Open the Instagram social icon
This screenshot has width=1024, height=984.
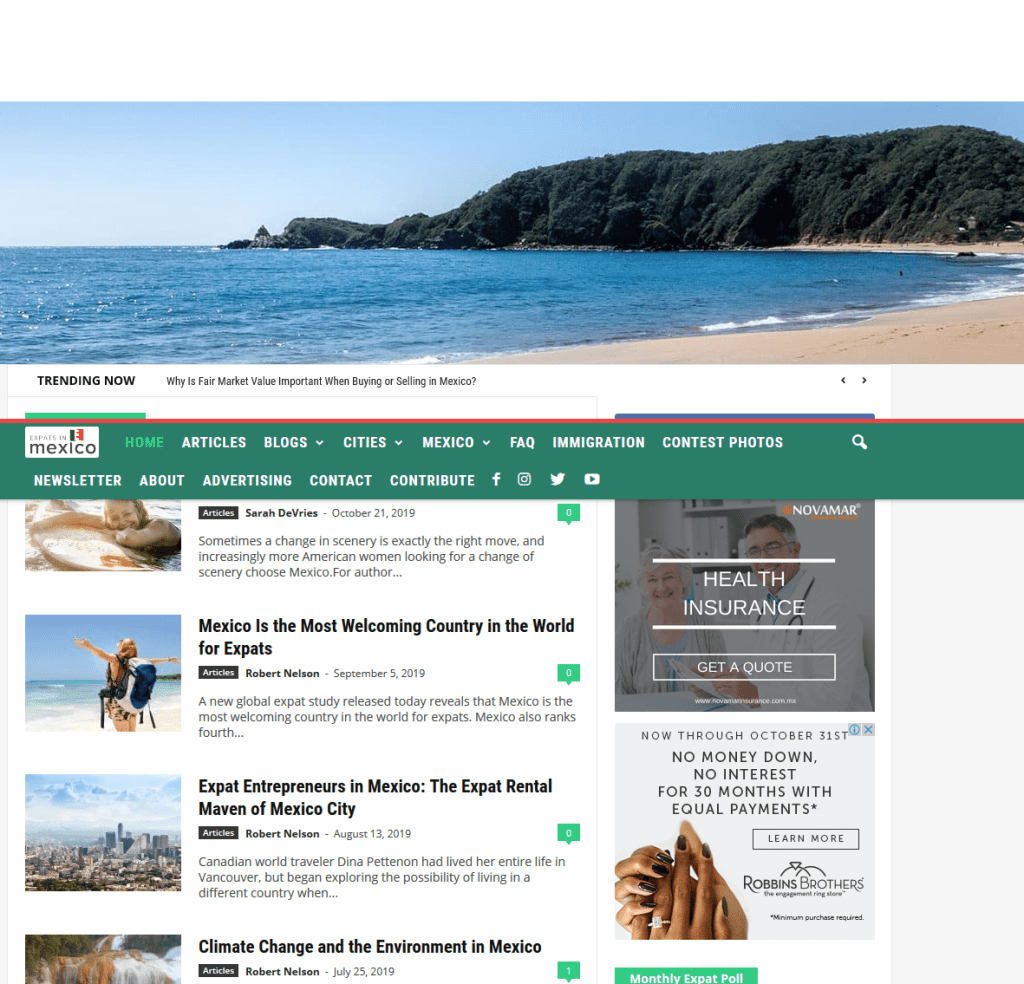(x=524, y=480)
